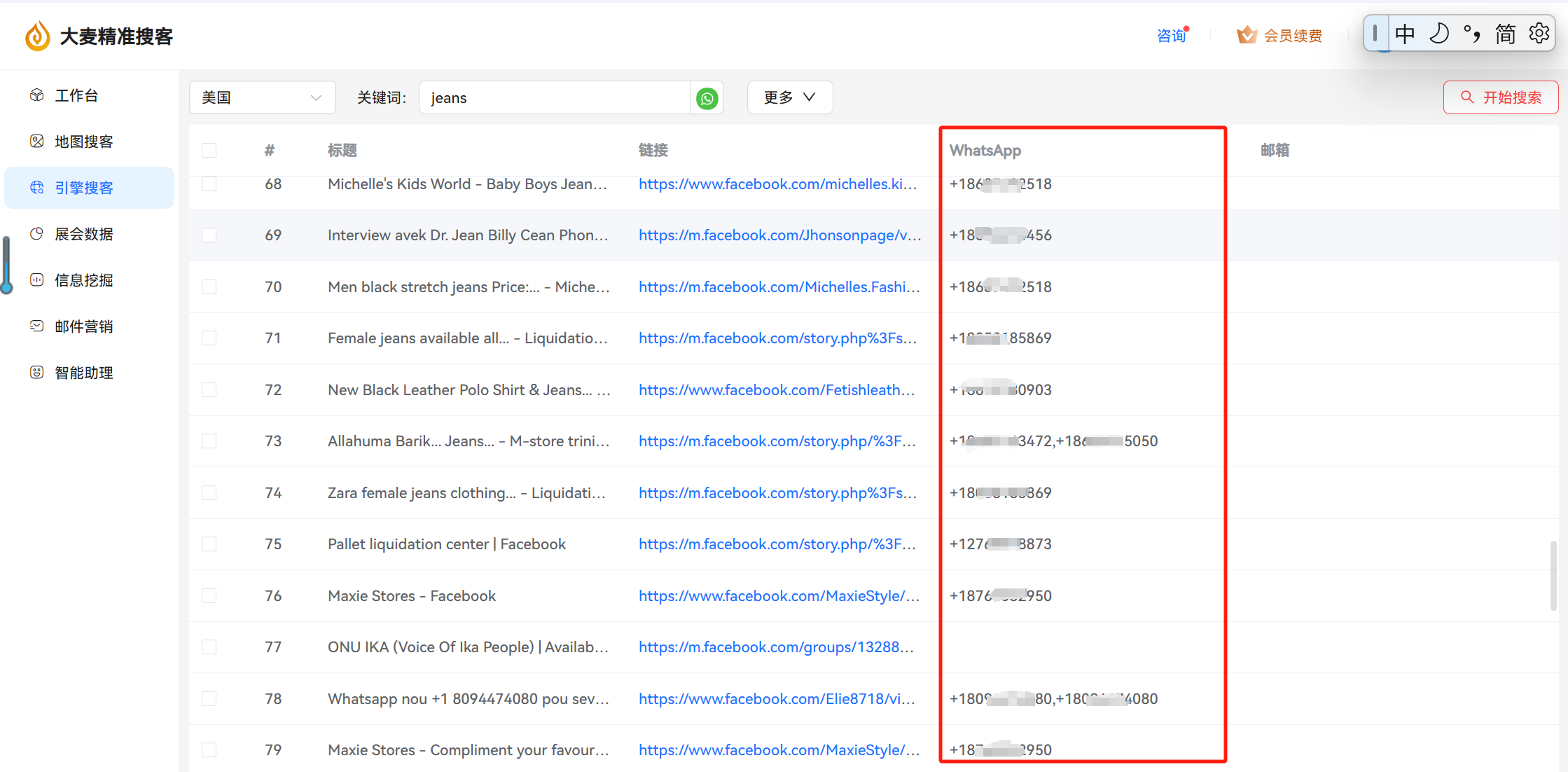Click the vertical scrollbar on the results table

(1553, 576)
